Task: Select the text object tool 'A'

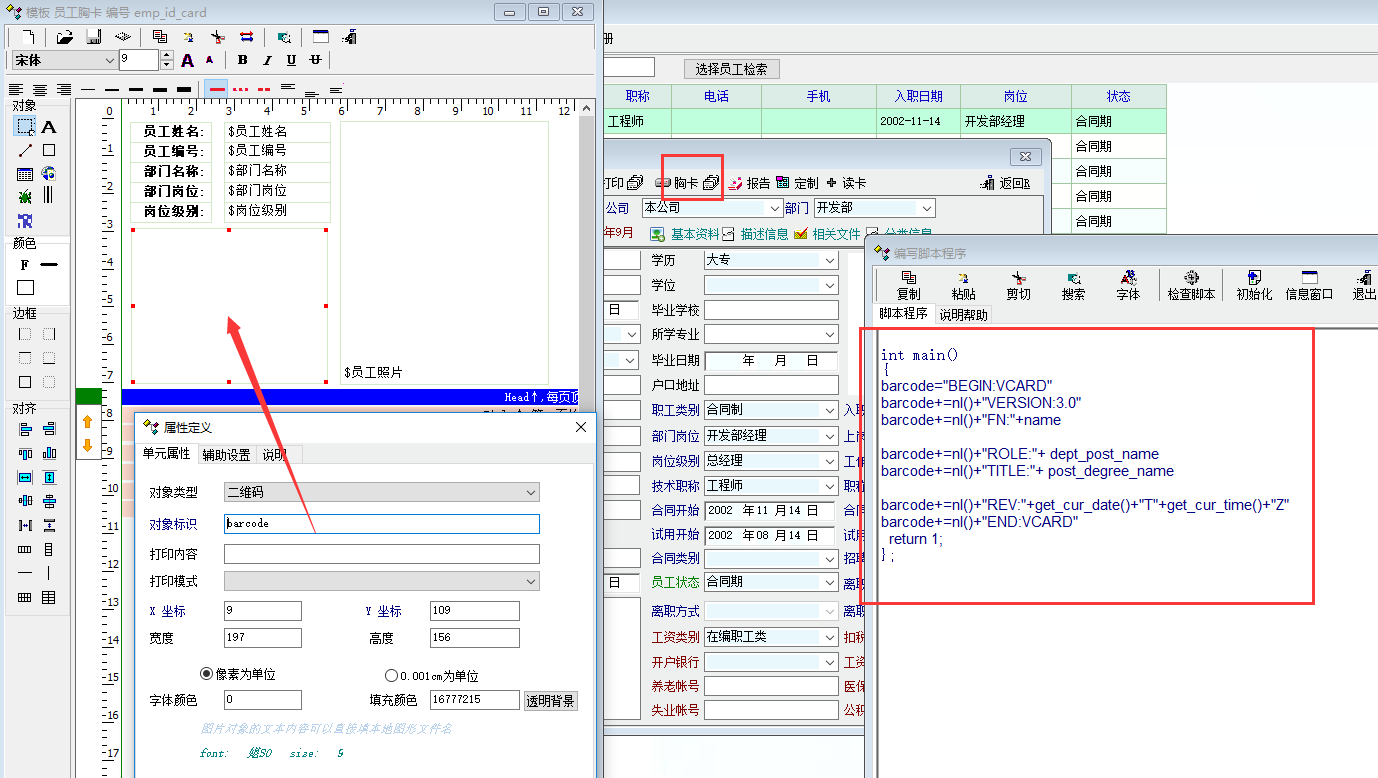Action: pyautogui.click(x=48, y=127)
